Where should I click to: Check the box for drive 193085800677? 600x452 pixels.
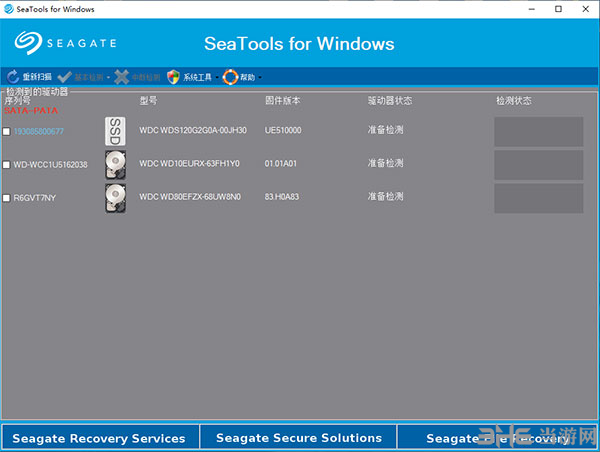point(6,132)
